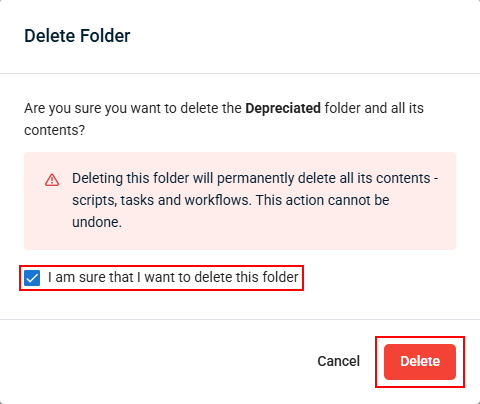480x404 pixels.
Task: Click the word "undone." in the warning banner
Action: pyautogui.click(x=97, y=222)
